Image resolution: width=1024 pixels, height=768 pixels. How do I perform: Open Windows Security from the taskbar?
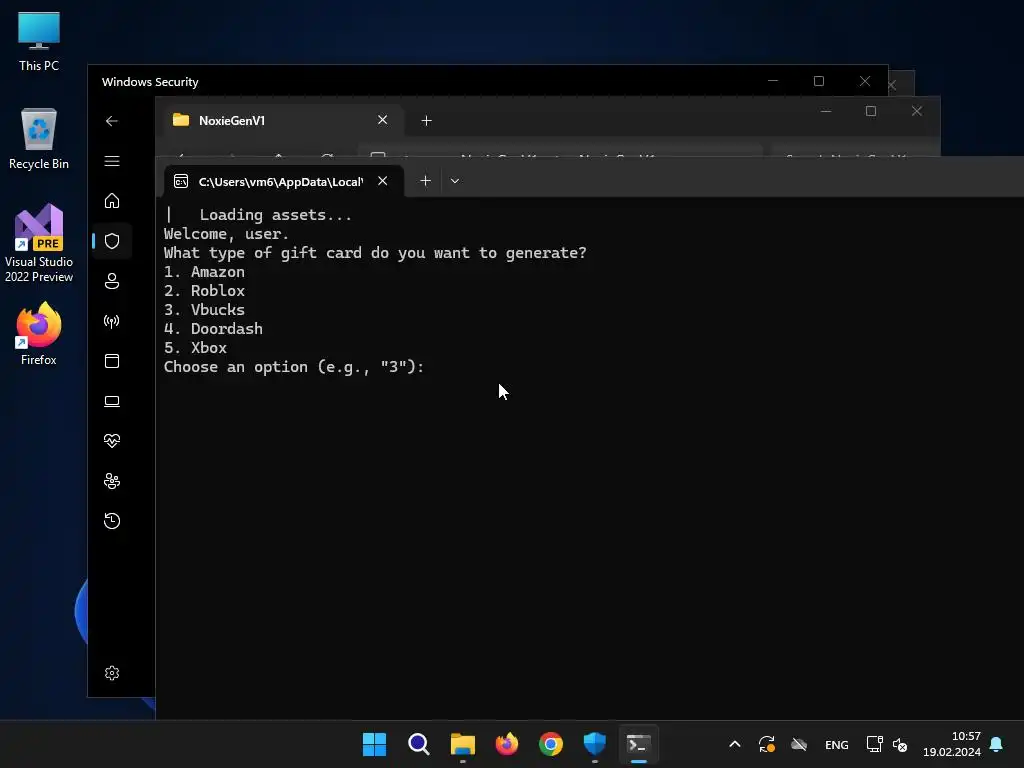pos(595,744)
